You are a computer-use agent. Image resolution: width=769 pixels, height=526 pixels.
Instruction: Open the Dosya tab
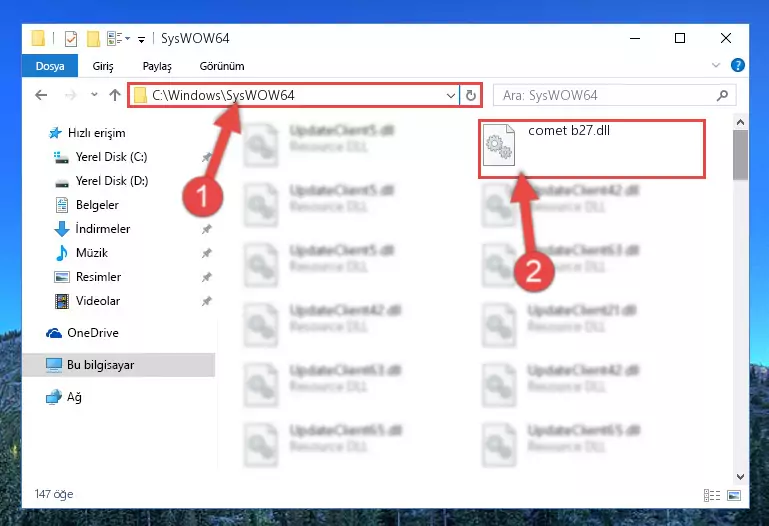coord(50,66)
